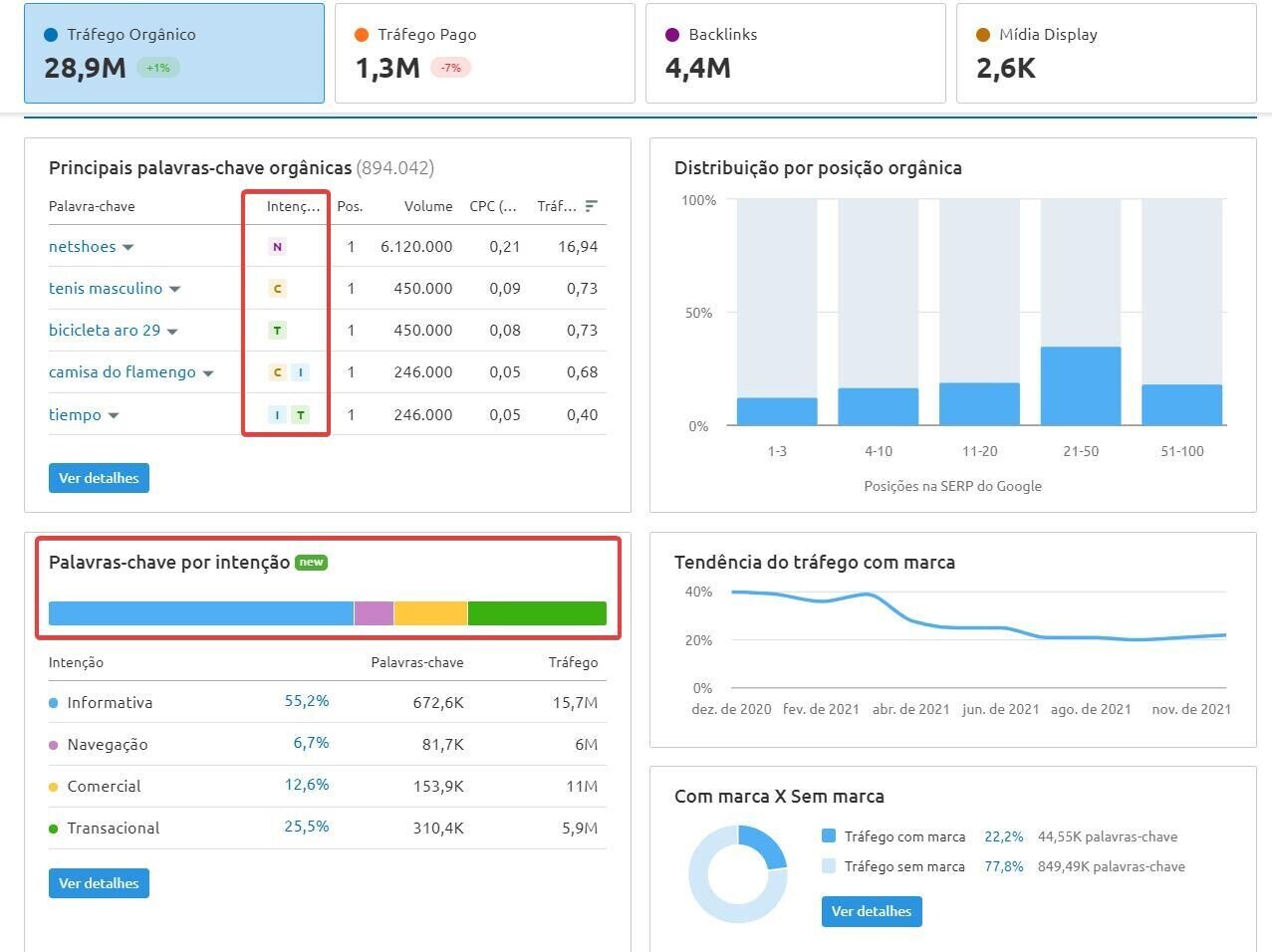Image resolution: width=1272 pixels, height=952 pixels.
Task: Select the Tráfego Pago tab
Action: tap(484, 53)
